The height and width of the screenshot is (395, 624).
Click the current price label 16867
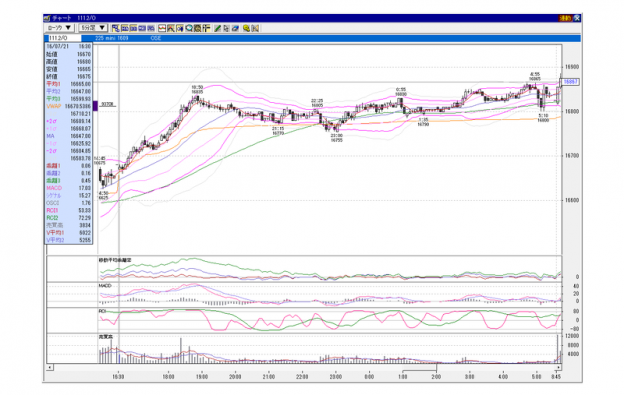point(570,82)
